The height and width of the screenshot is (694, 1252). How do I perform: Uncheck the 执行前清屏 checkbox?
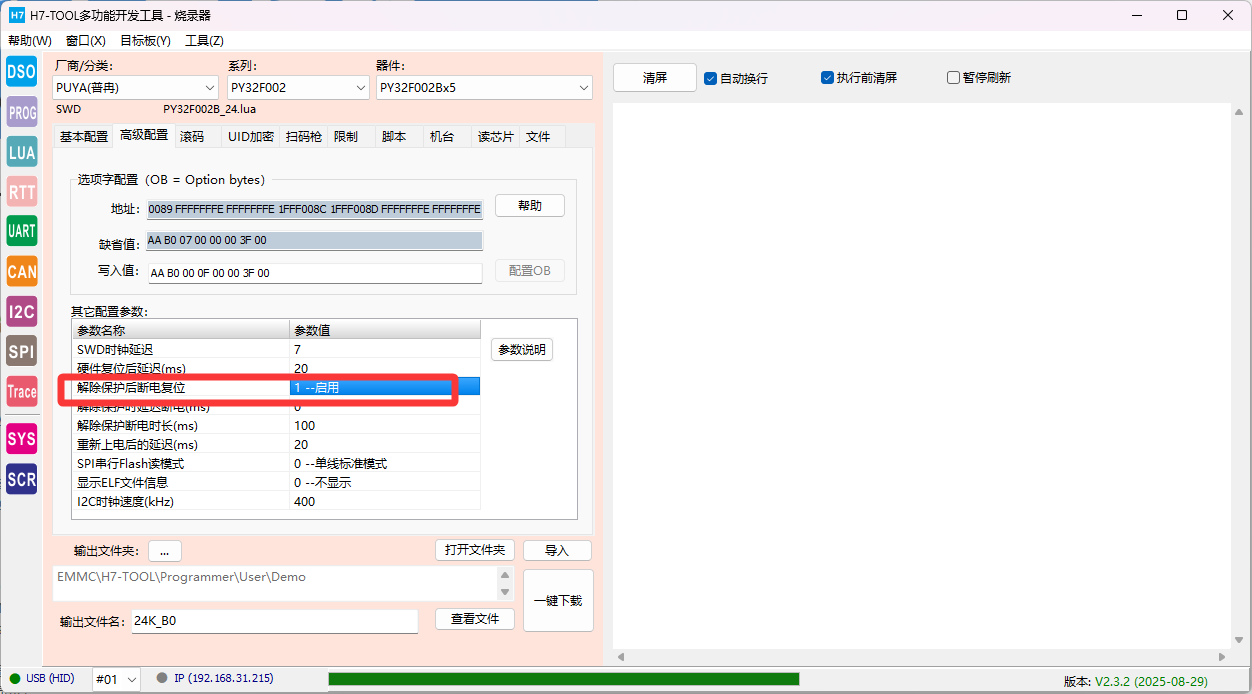827,78
